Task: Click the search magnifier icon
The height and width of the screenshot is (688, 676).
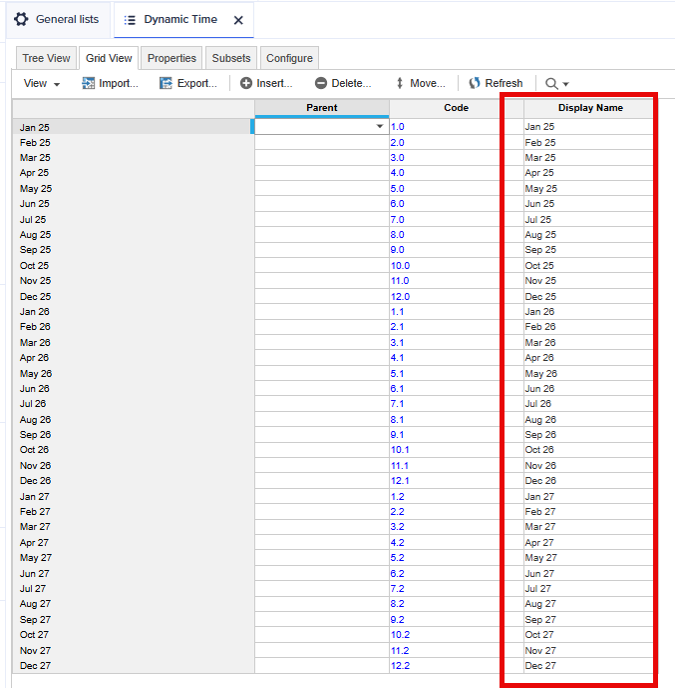Action: 551,83
